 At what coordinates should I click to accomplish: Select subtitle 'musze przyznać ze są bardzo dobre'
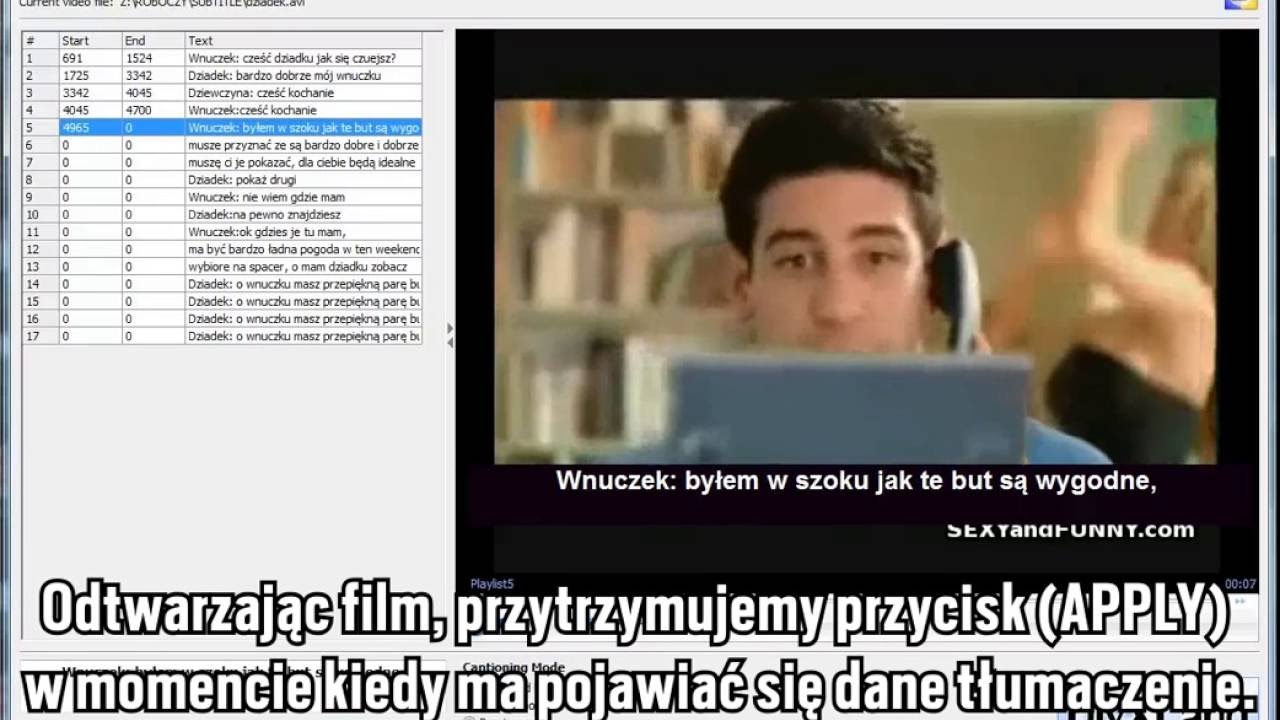pos(303,145)
